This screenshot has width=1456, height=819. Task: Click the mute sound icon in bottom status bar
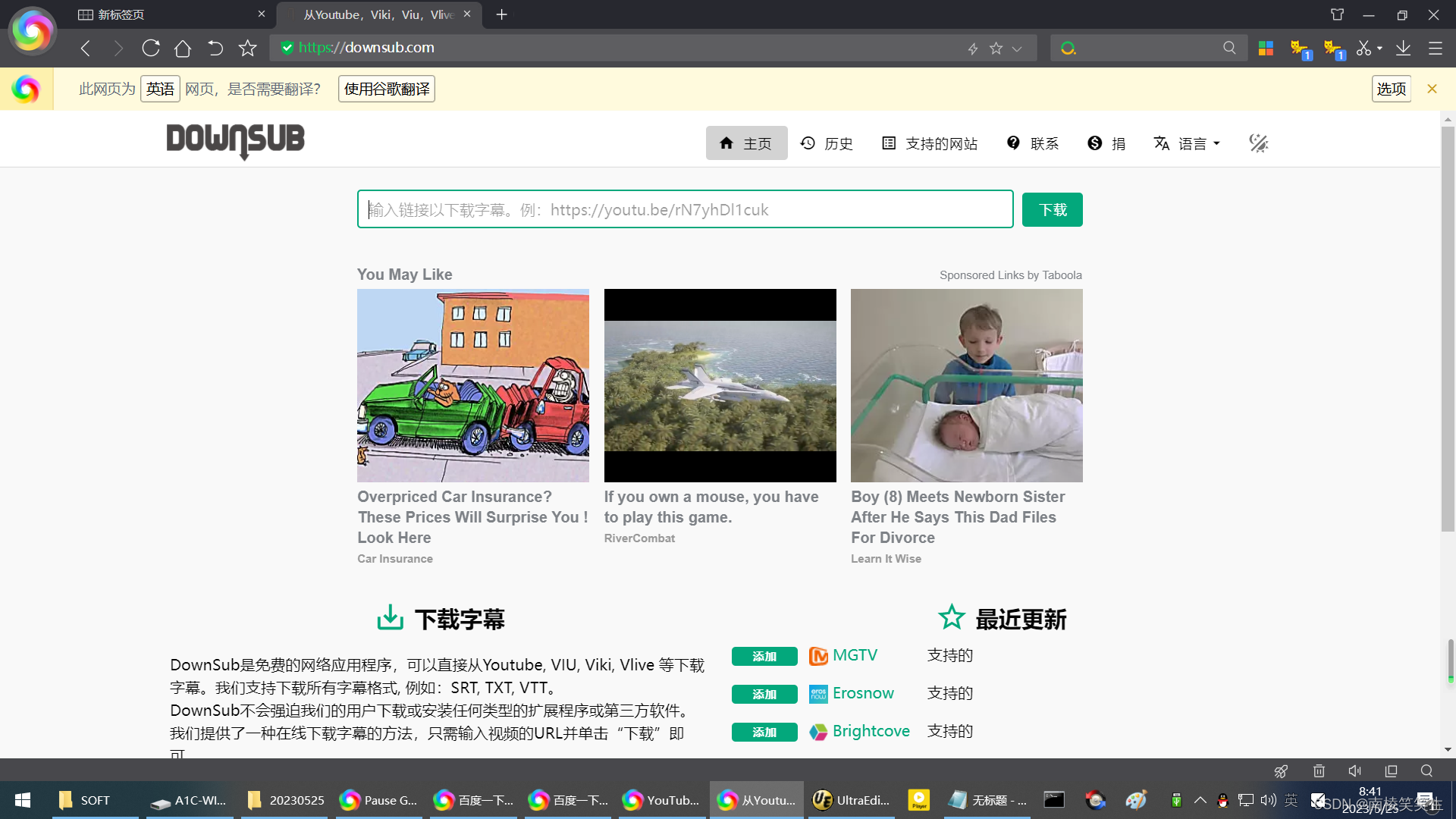point(1354,770)
